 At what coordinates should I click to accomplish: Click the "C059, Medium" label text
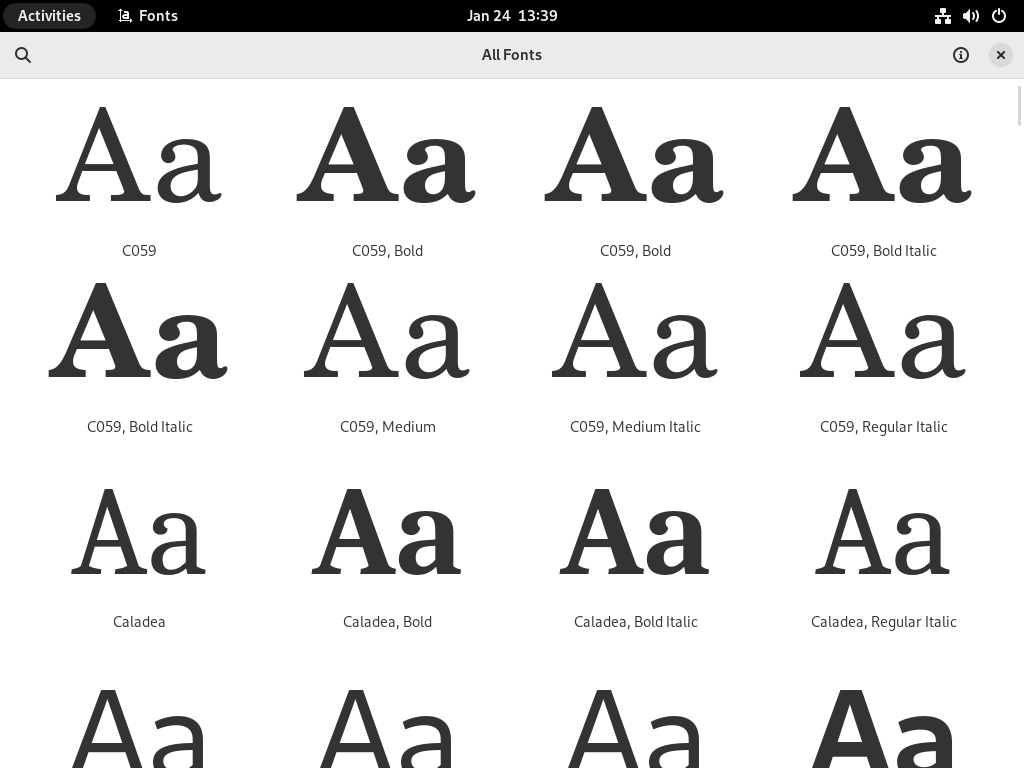pyautogui.click(x=388, y=427)
